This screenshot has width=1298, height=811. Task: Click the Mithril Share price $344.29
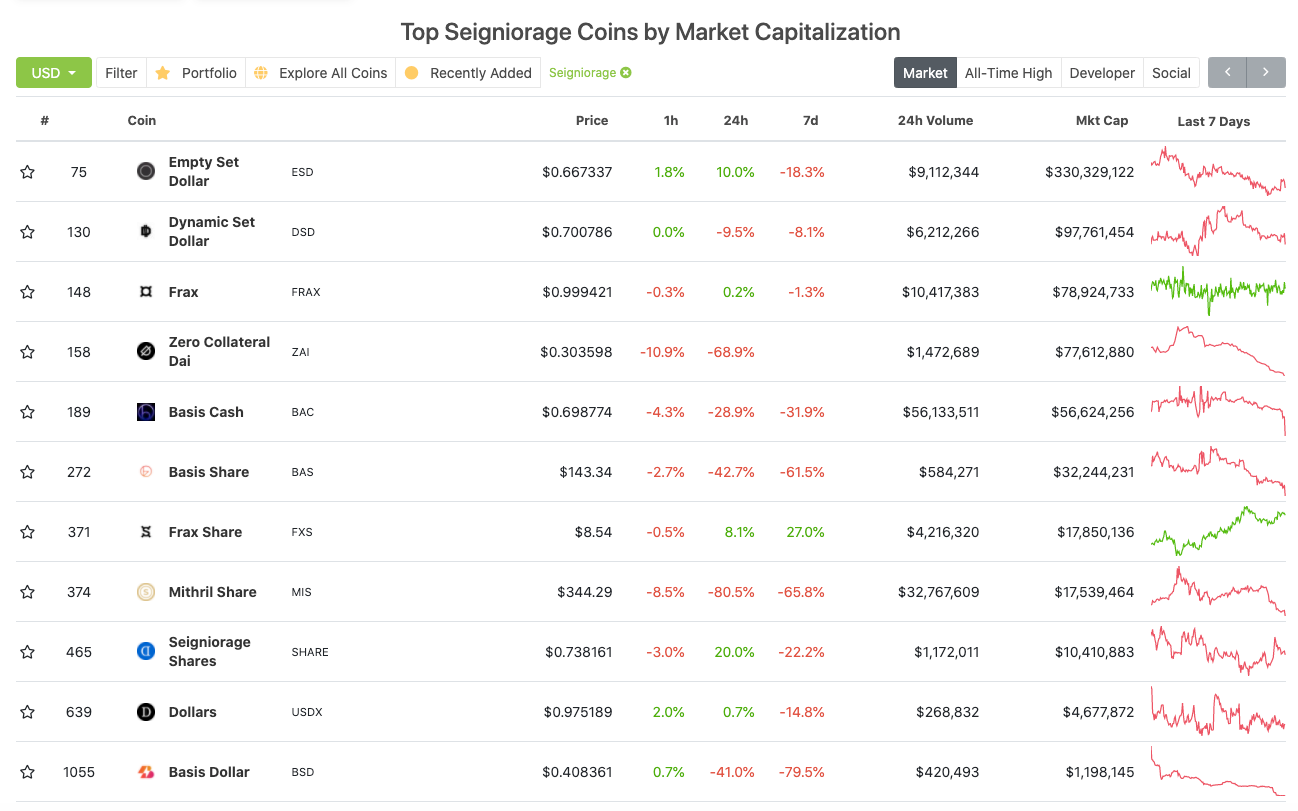(x=585, y=592)
